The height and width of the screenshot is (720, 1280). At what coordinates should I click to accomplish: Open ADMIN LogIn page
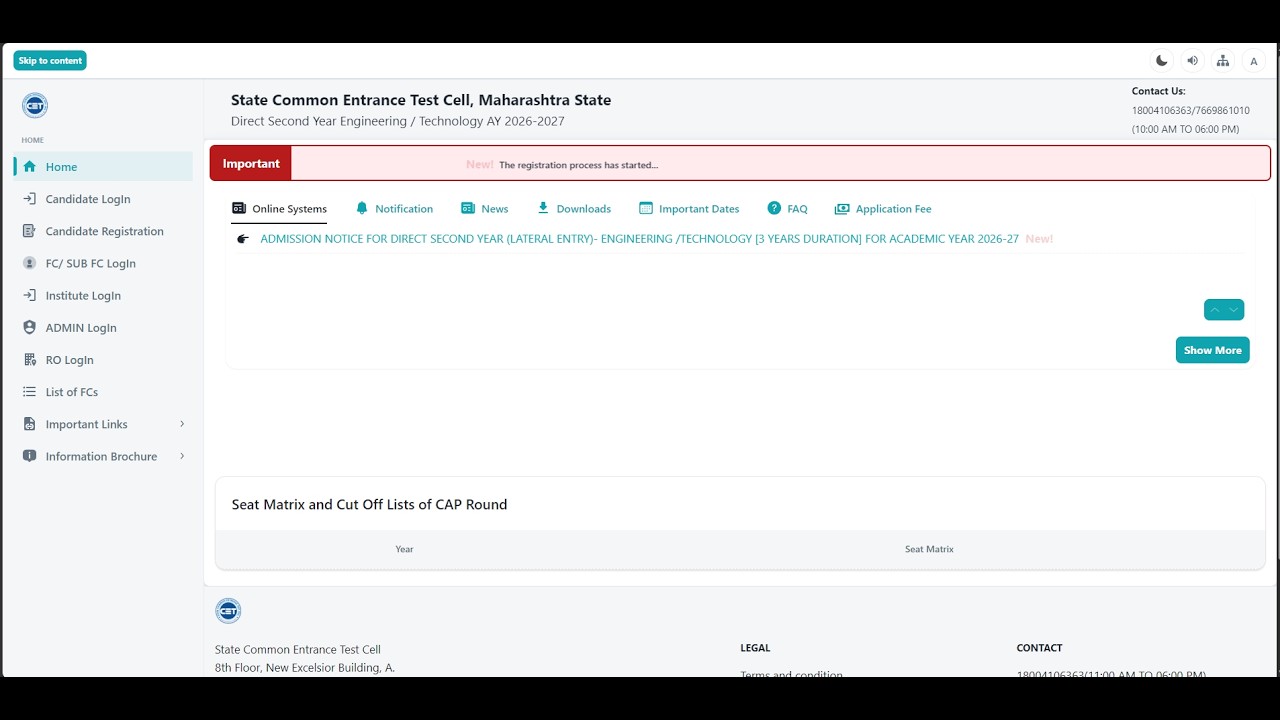104,327
